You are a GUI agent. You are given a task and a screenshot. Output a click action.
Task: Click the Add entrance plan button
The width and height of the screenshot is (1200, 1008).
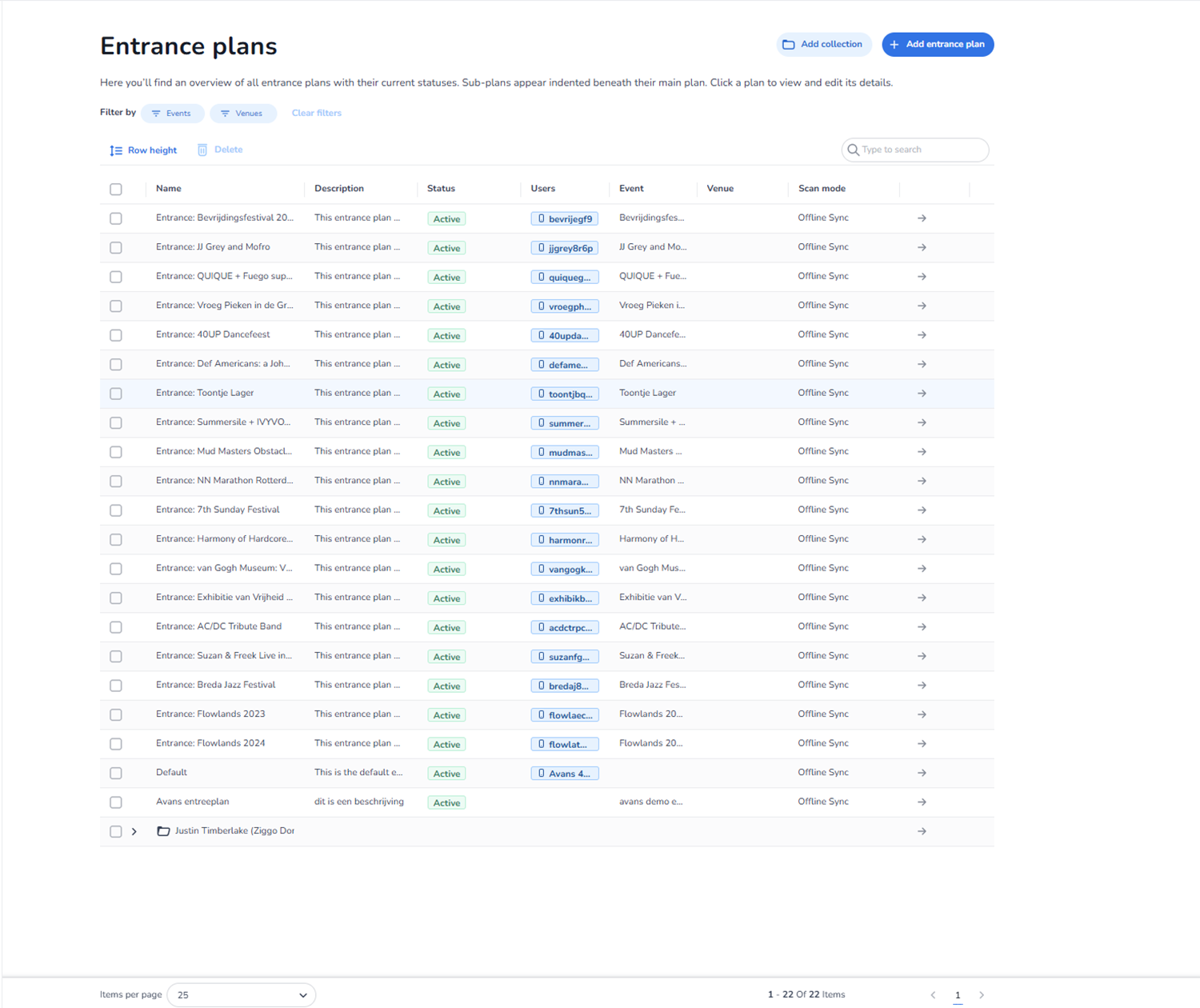pos(938,45)
